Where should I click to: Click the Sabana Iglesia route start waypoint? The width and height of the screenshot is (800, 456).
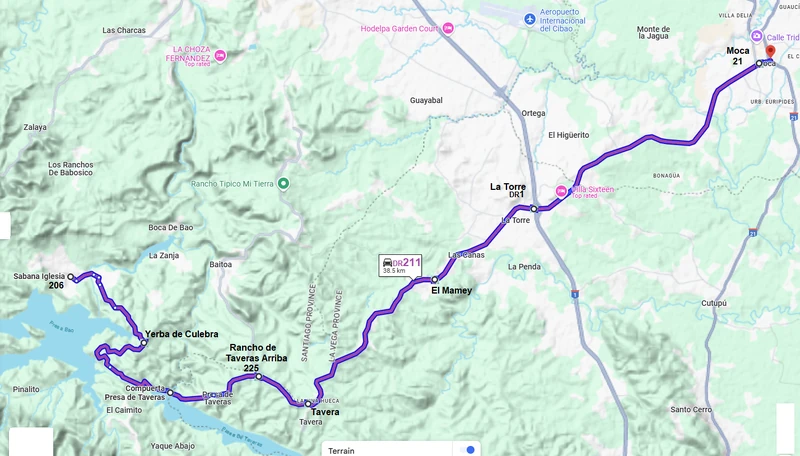71,277
